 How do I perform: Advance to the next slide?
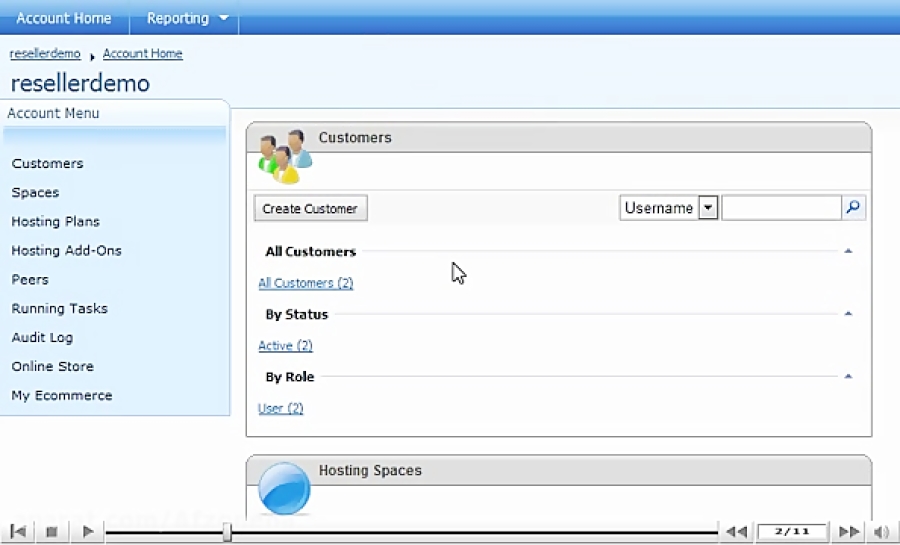[x=849, y=532]
